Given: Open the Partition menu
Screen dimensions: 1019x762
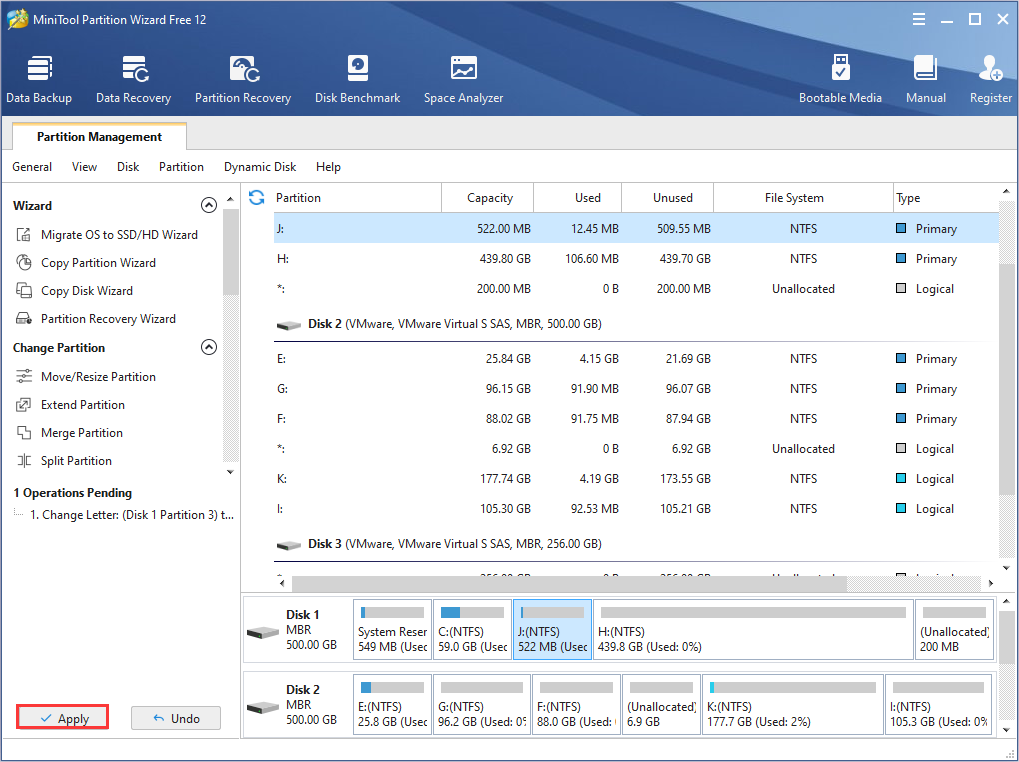Looking at the screenshot, I should [x=181, y=167].
